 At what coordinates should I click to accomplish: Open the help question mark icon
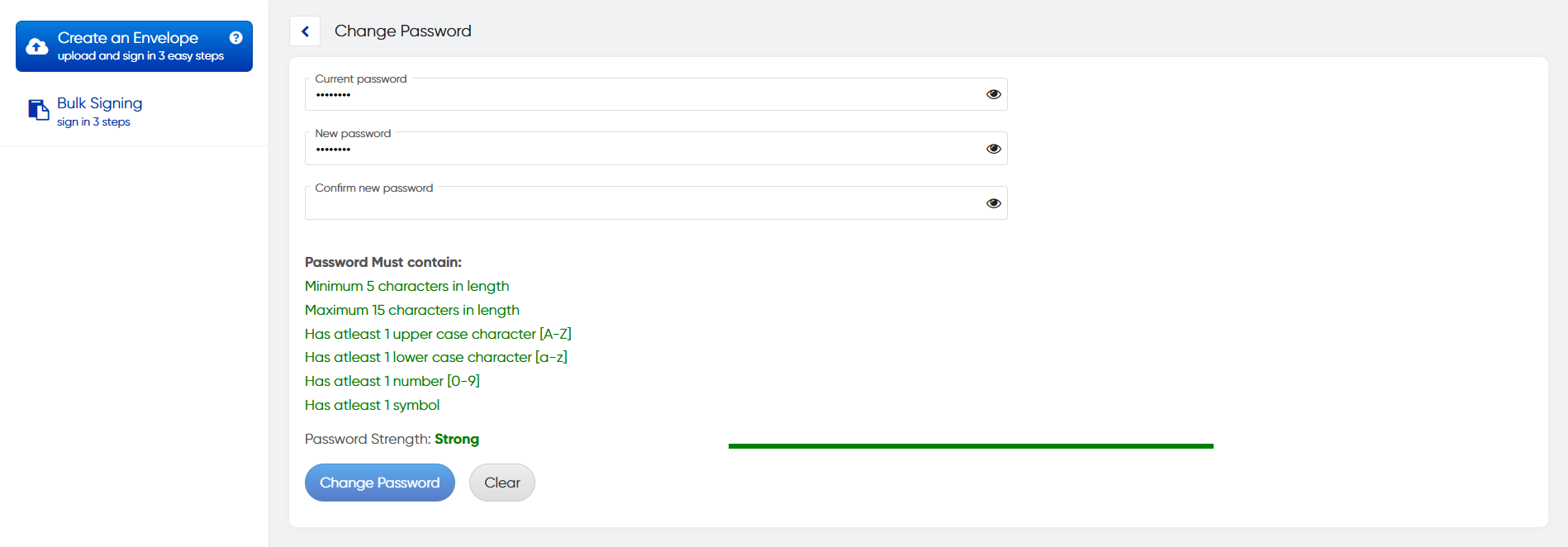tap(236, 38)
